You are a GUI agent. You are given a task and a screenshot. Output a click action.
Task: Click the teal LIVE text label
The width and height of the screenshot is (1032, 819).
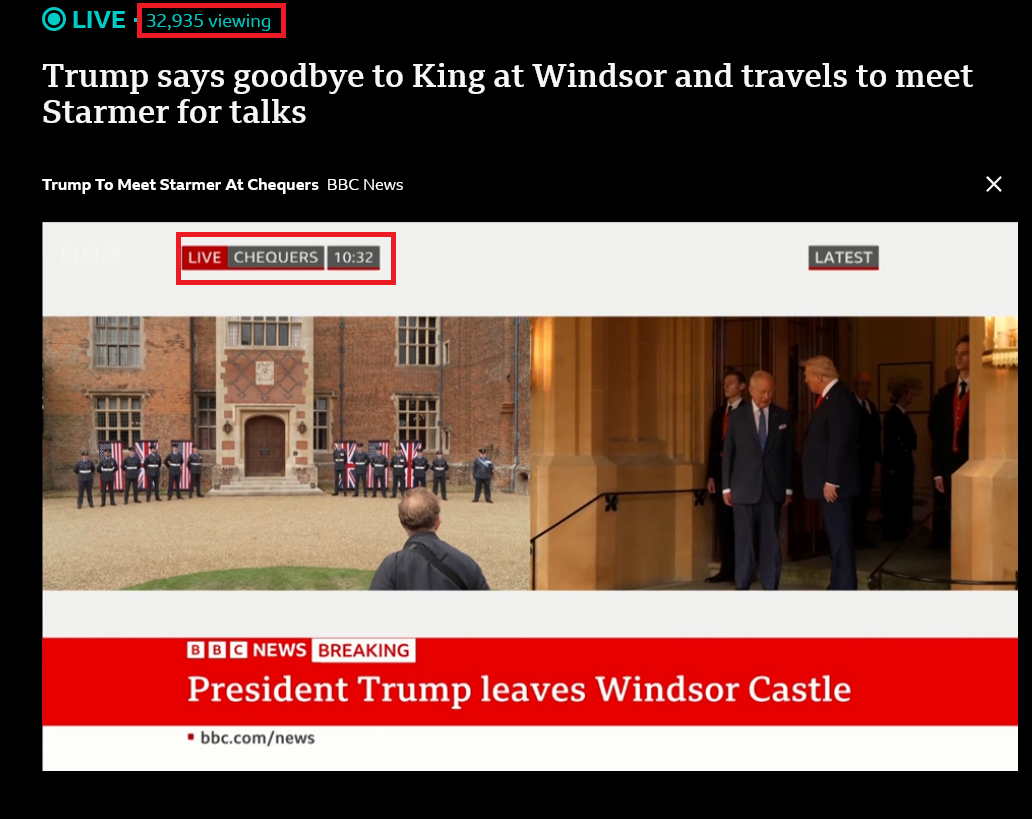point(99,20)
